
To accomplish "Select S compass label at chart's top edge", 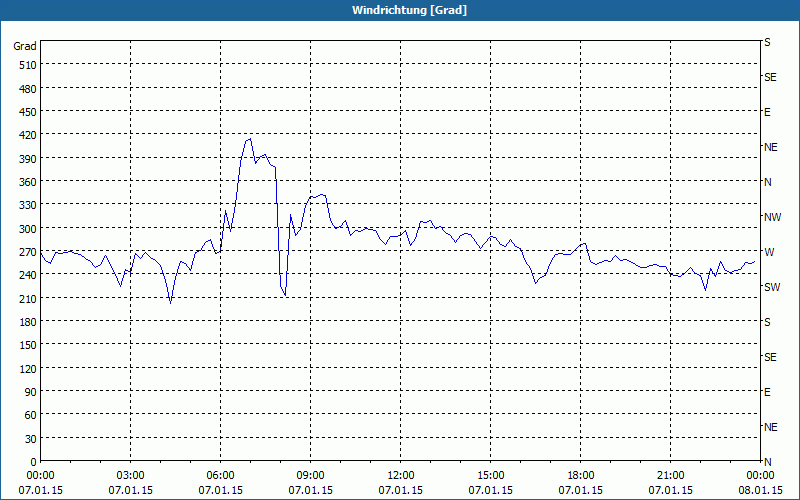I will tap(767, 42).
